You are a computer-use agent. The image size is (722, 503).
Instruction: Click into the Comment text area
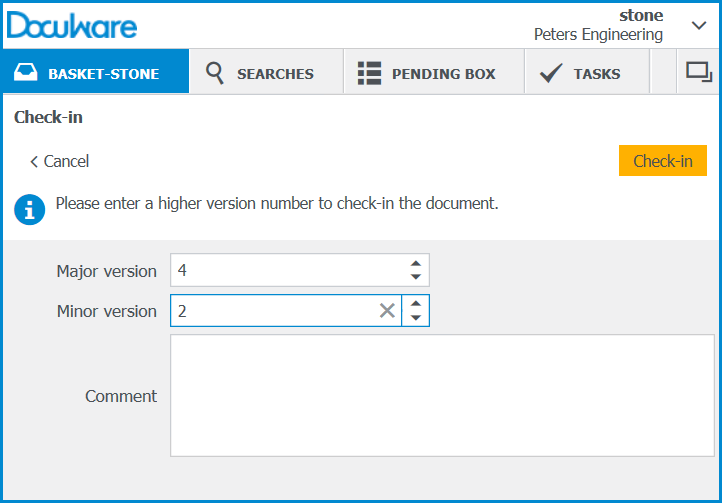pos(442,395)
